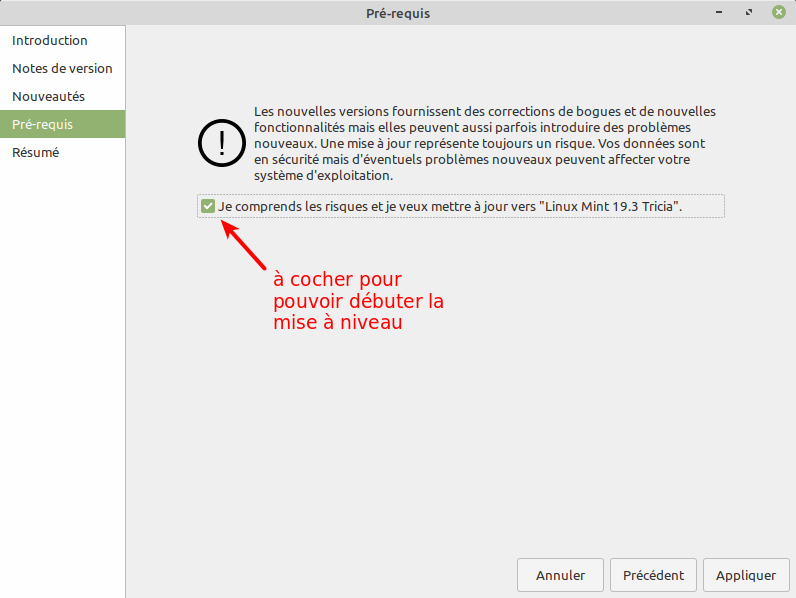The width and height of the screenshot is (796, 598).
Task: Open the Introduction step in sidebar
Action: (x=50, y=41)
